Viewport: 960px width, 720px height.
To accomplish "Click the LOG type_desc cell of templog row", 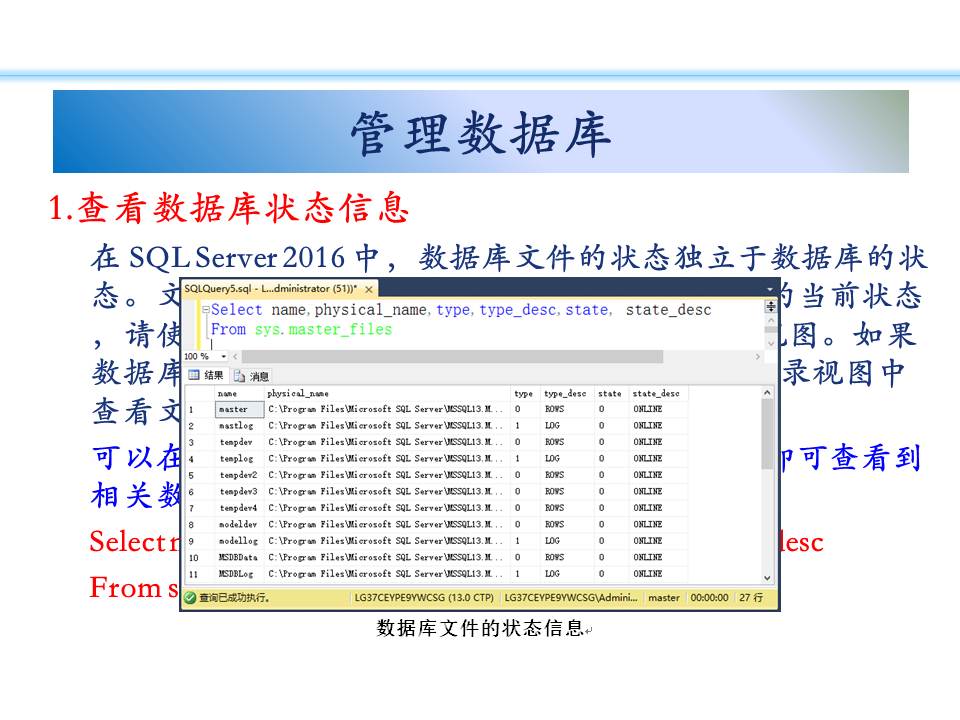I will point(566,459).
